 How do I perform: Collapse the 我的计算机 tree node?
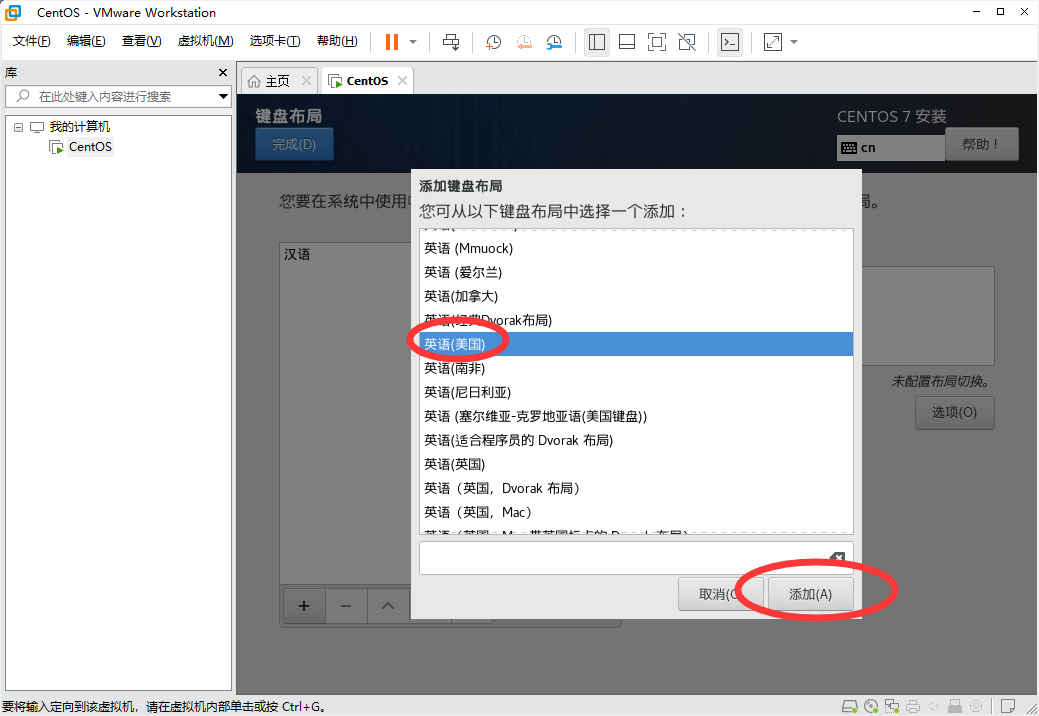(19, 127)
